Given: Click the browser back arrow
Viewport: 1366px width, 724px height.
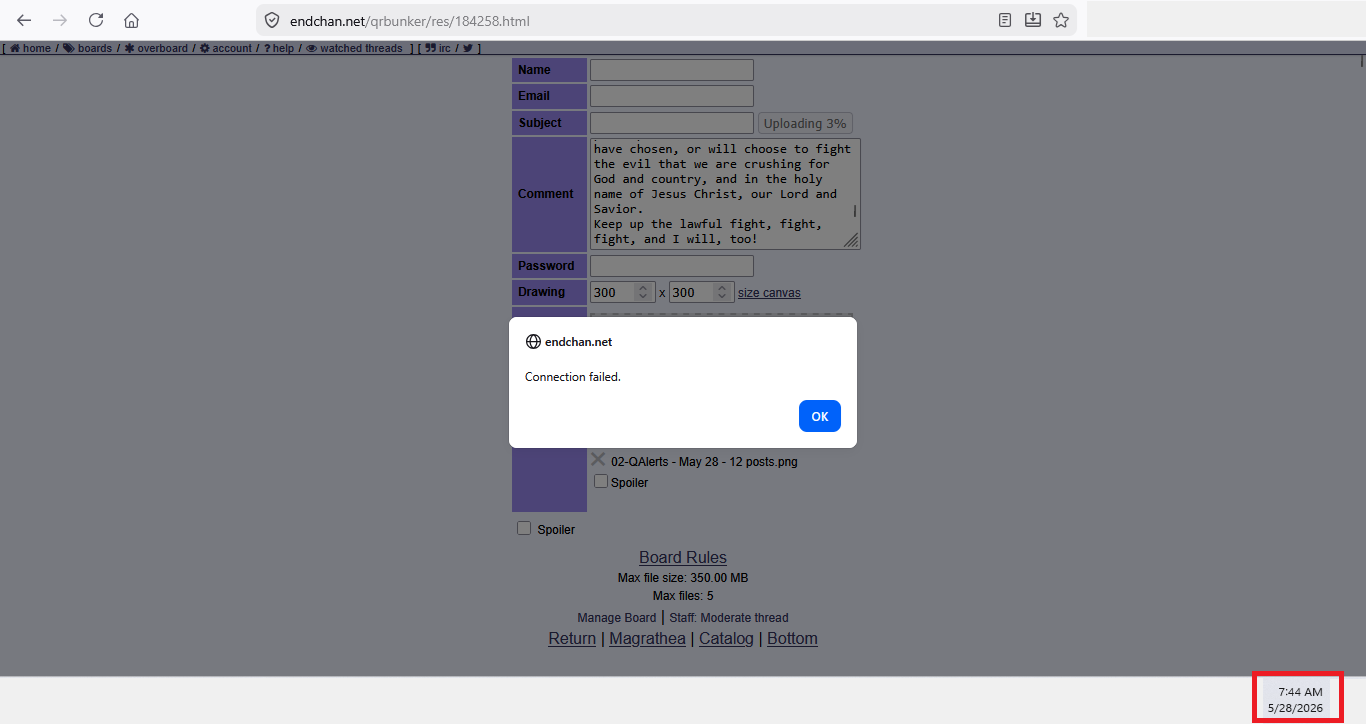Looking at the screenshot, I should (x=24, y=20).
